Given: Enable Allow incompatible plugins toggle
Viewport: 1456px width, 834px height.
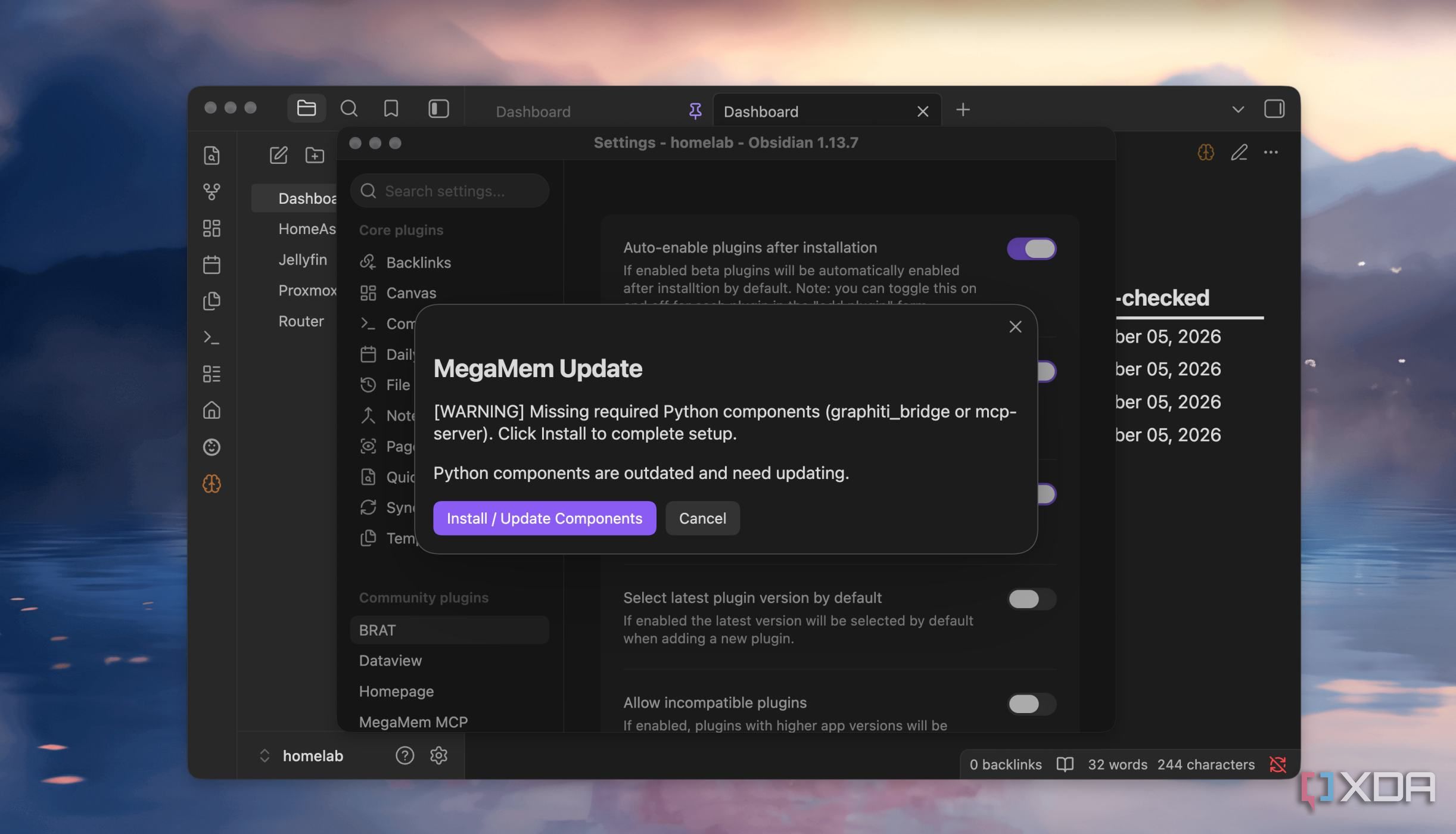Looking at the screenshot, I should point(1031,704).
